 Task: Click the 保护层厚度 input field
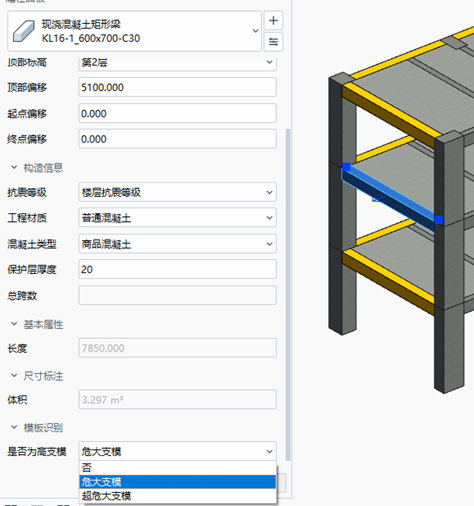(x=177, y=269)
